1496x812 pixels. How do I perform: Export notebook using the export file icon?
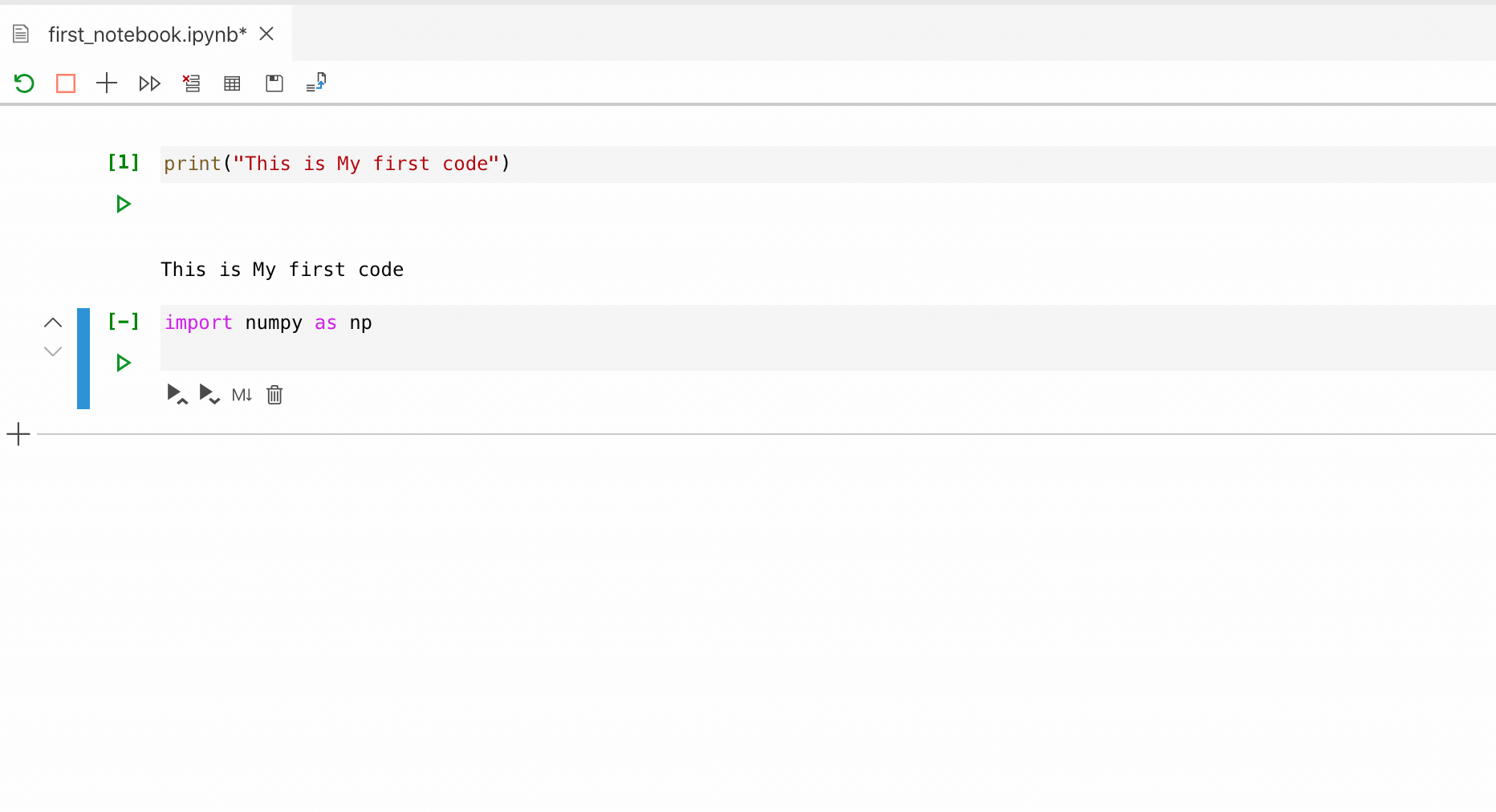(x=316, y=83)
